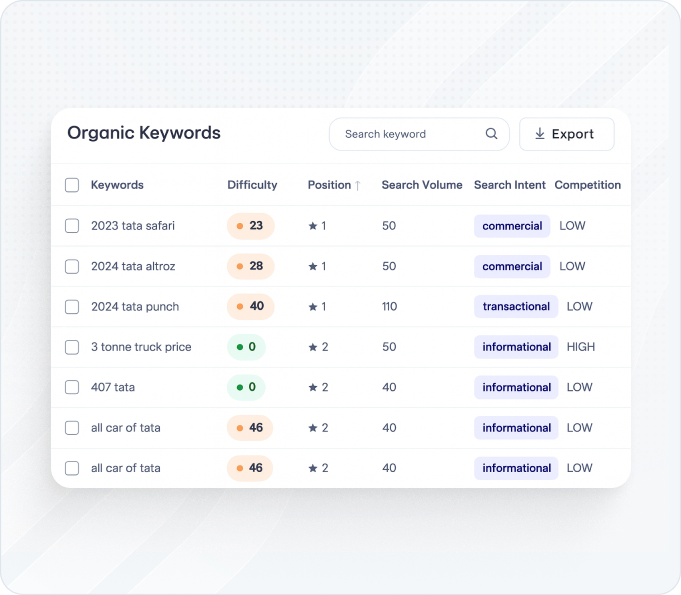Image resolution: width=681 pixels, height=595 pixels.
Task: Check the box for 2023 tata safari
Action: pos(72,226)
